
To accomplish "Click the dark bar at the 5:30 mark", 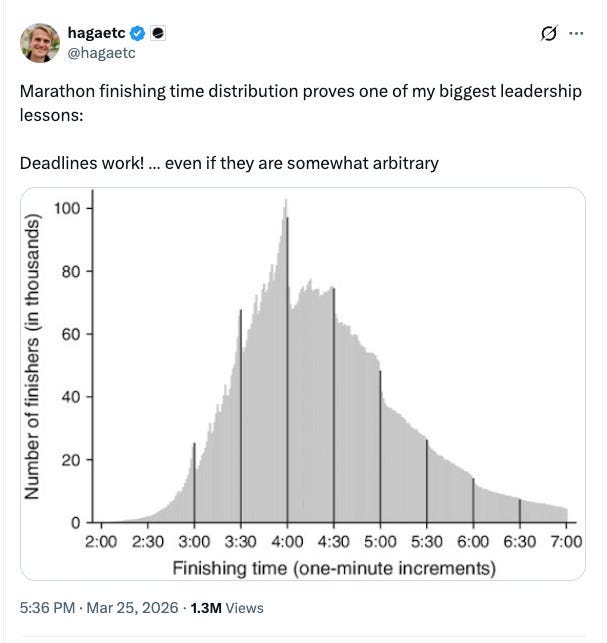I will coord(427,481).
